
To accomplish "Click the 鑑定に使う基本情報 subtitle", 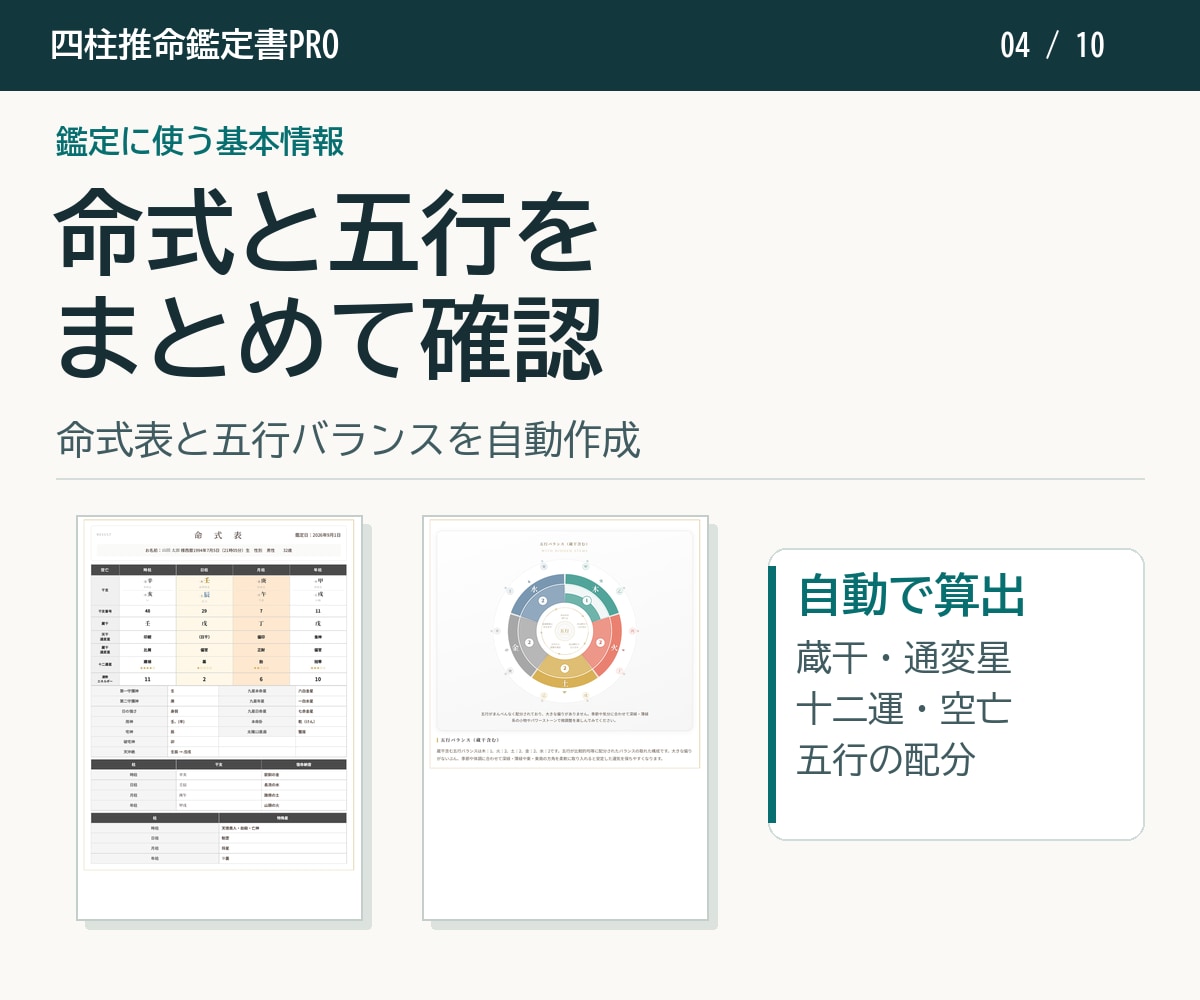I will click(x=200, y=142).
